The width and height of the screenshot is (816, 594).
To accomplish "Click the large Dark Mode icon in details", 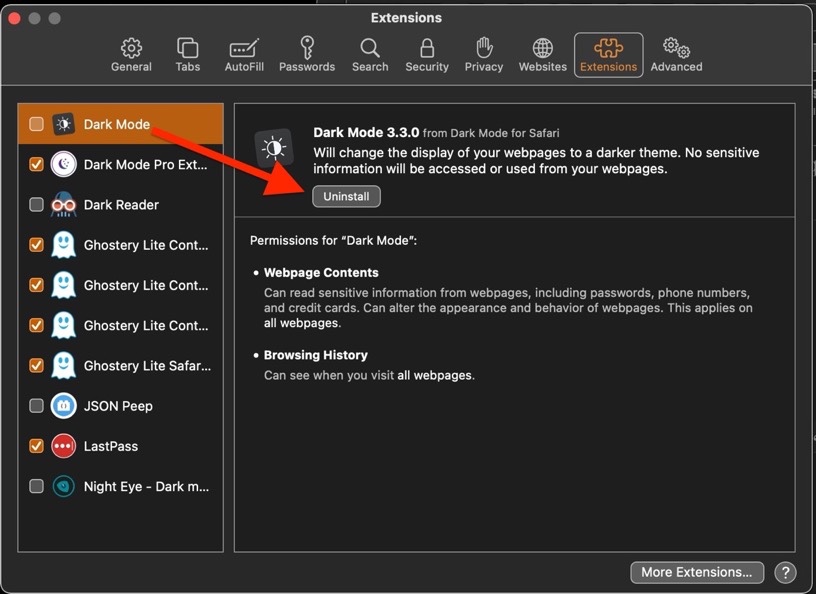I will coord(274,148).
